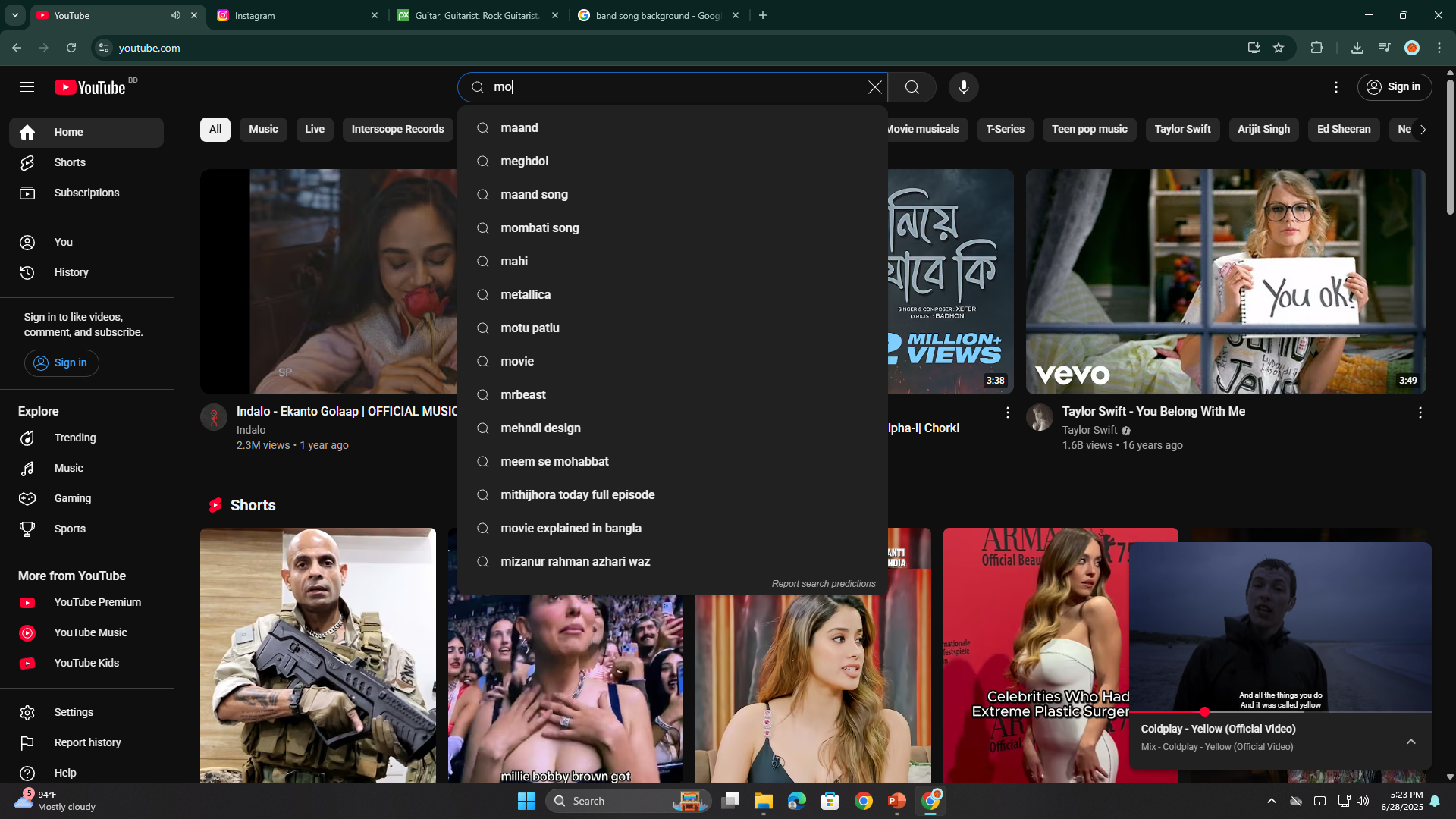
Task: Open Chorki video three-dot options
Action: point(1007,413)
